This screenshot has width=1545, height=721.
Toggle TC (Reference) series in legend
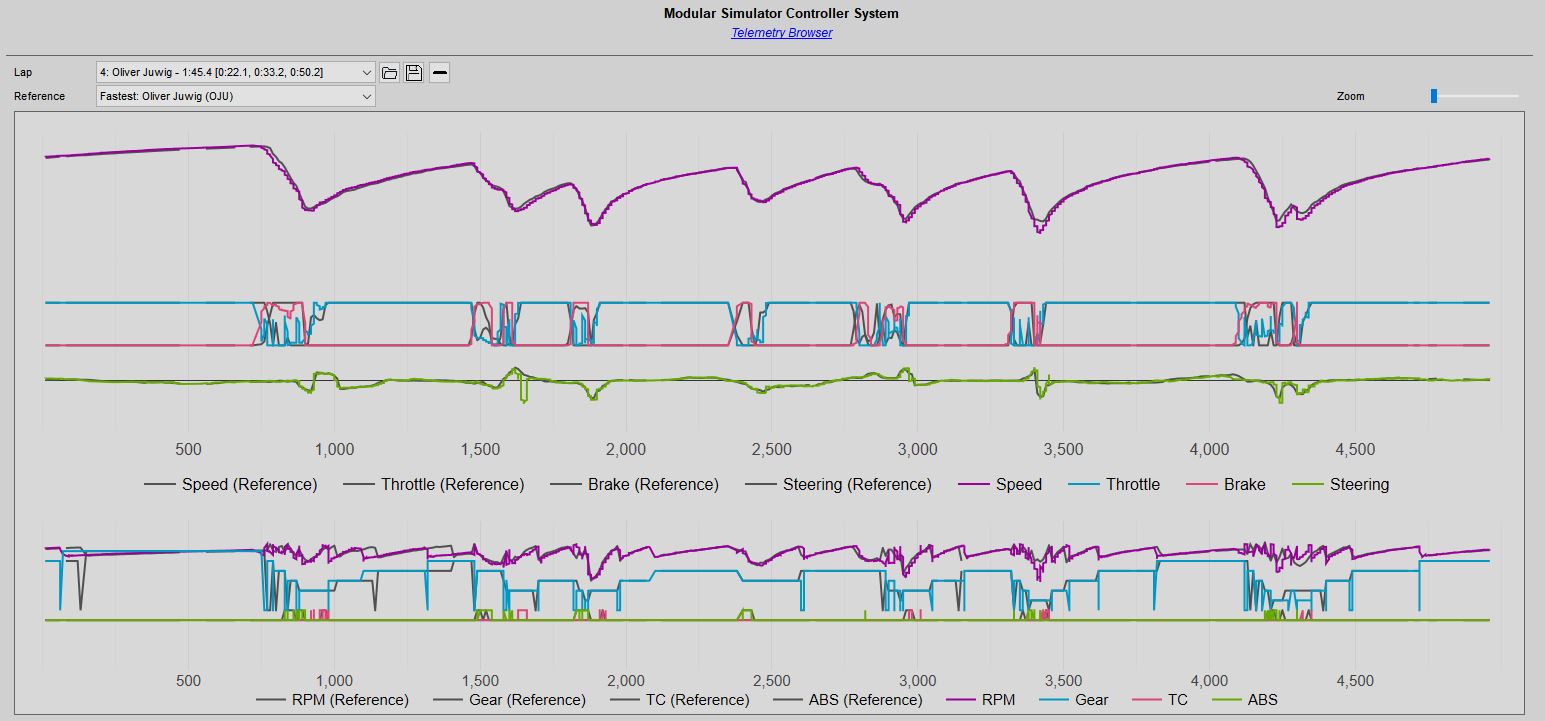(x=680, y=700)
